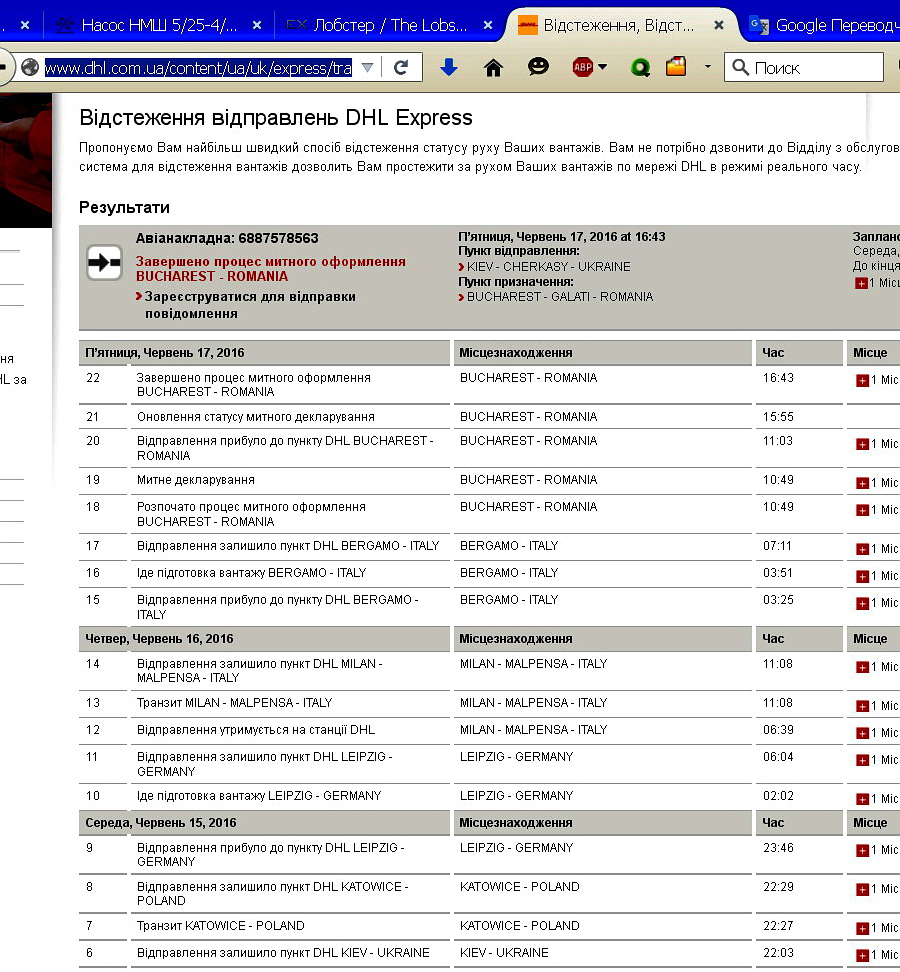Open dropdown arrow beside the orange box icon
Image resolution: width=900 pixels, height=972 pixels.
coord(708,66)
